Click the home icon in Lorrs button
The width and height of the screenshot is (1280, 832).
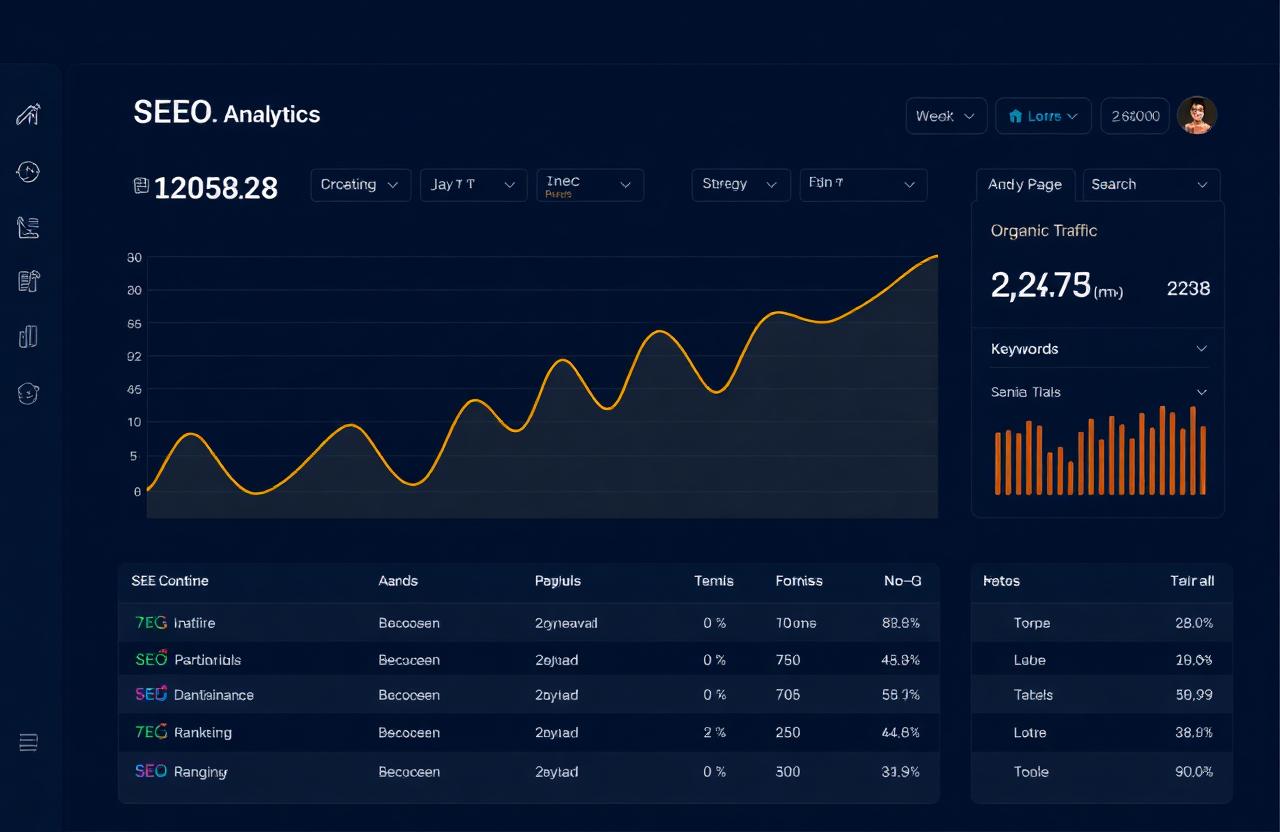[x=1016, y=116]
